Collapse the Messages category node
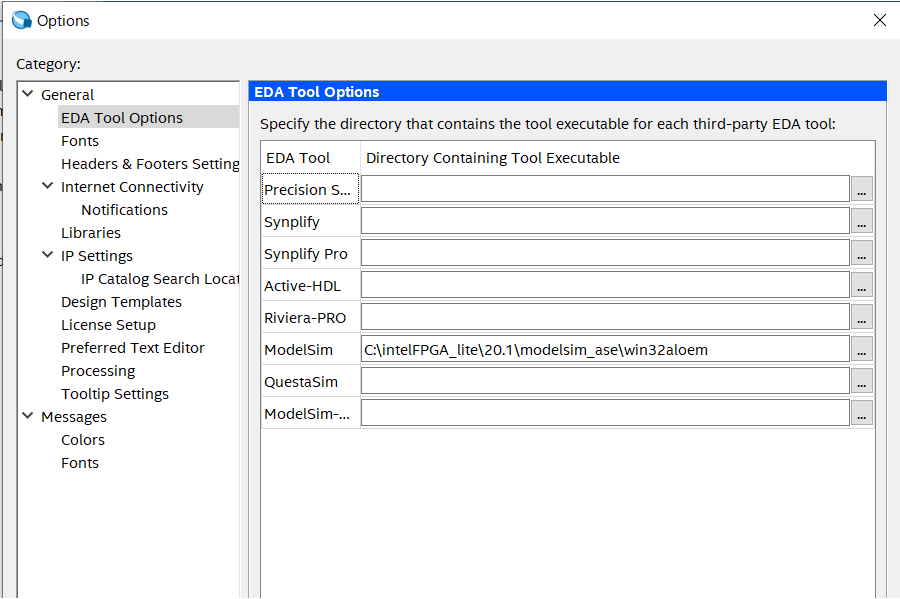Screen dimensions: 900x599 [27, 417]
